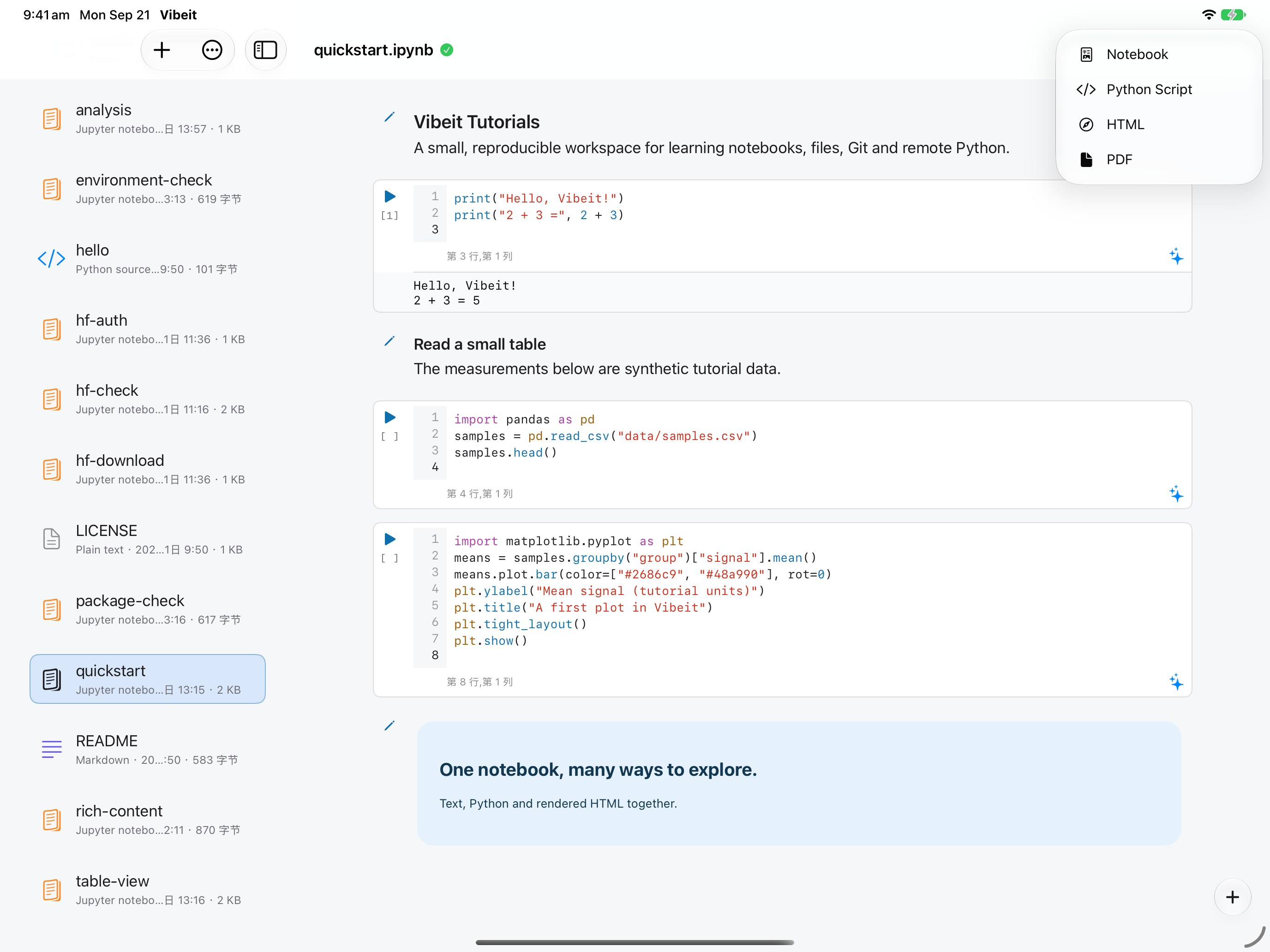
Task: Open the table-view notebook
Action: coord(148,889)
